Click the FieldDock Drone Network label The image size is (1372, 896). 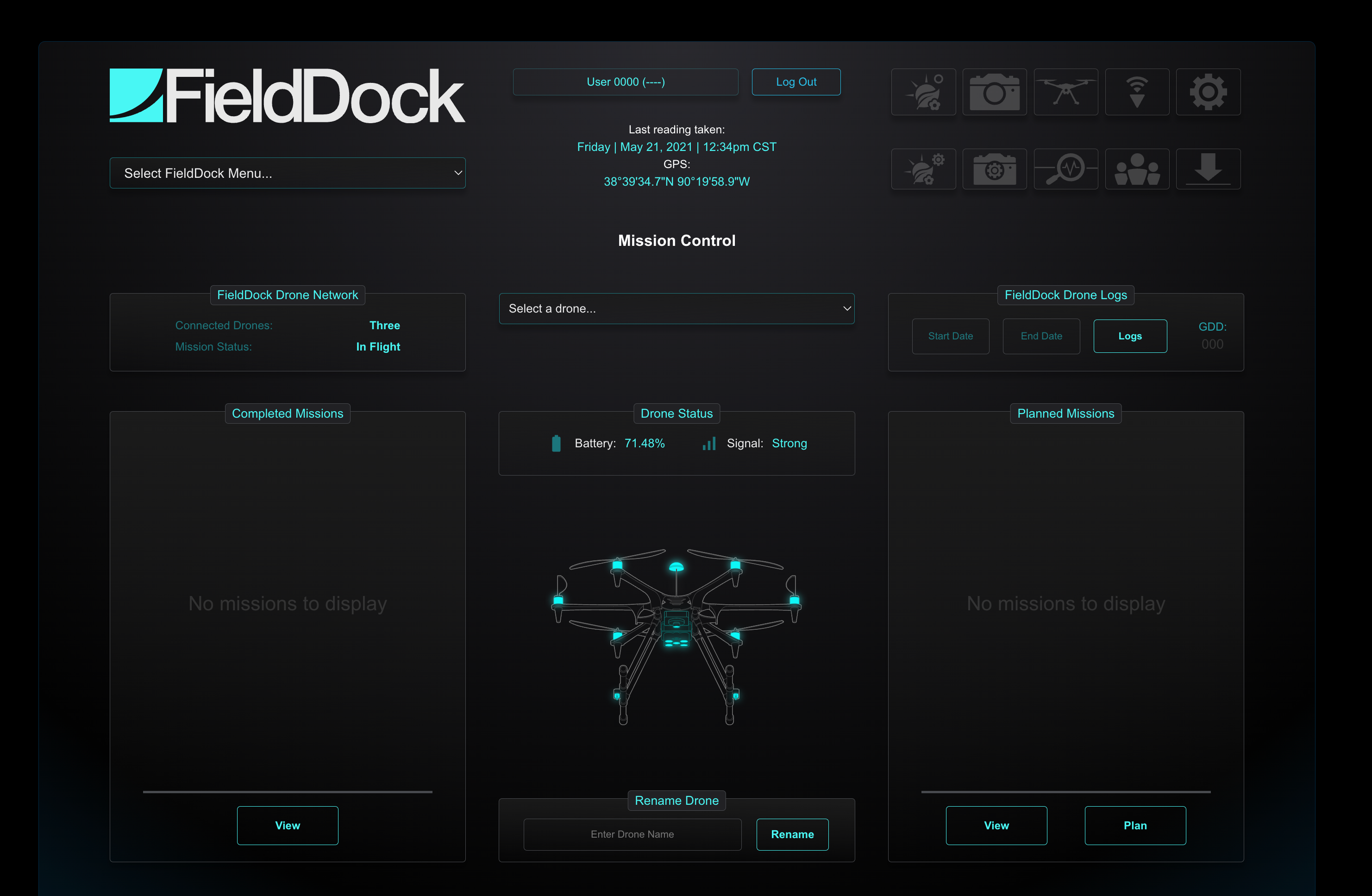tap(287, 295)
